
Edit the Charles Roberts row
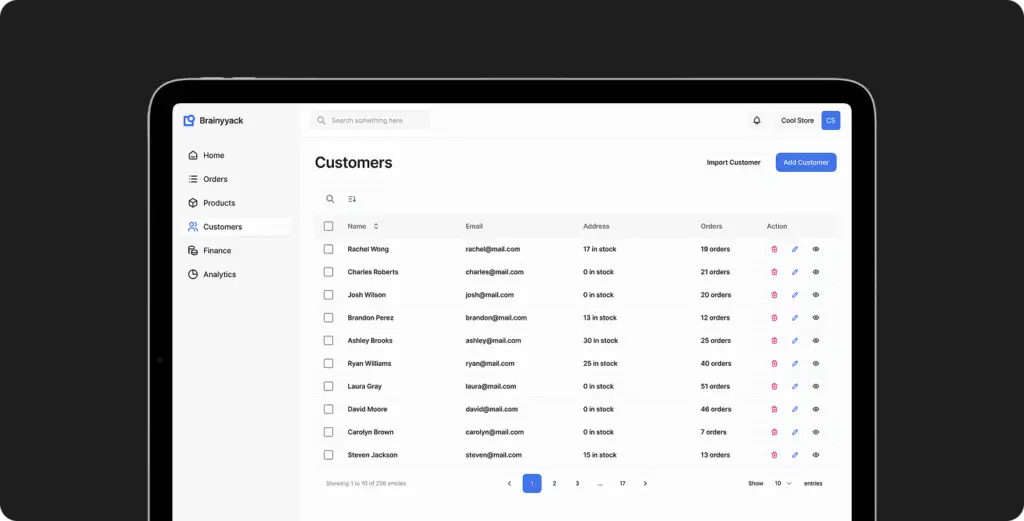[x=795, y=272]
